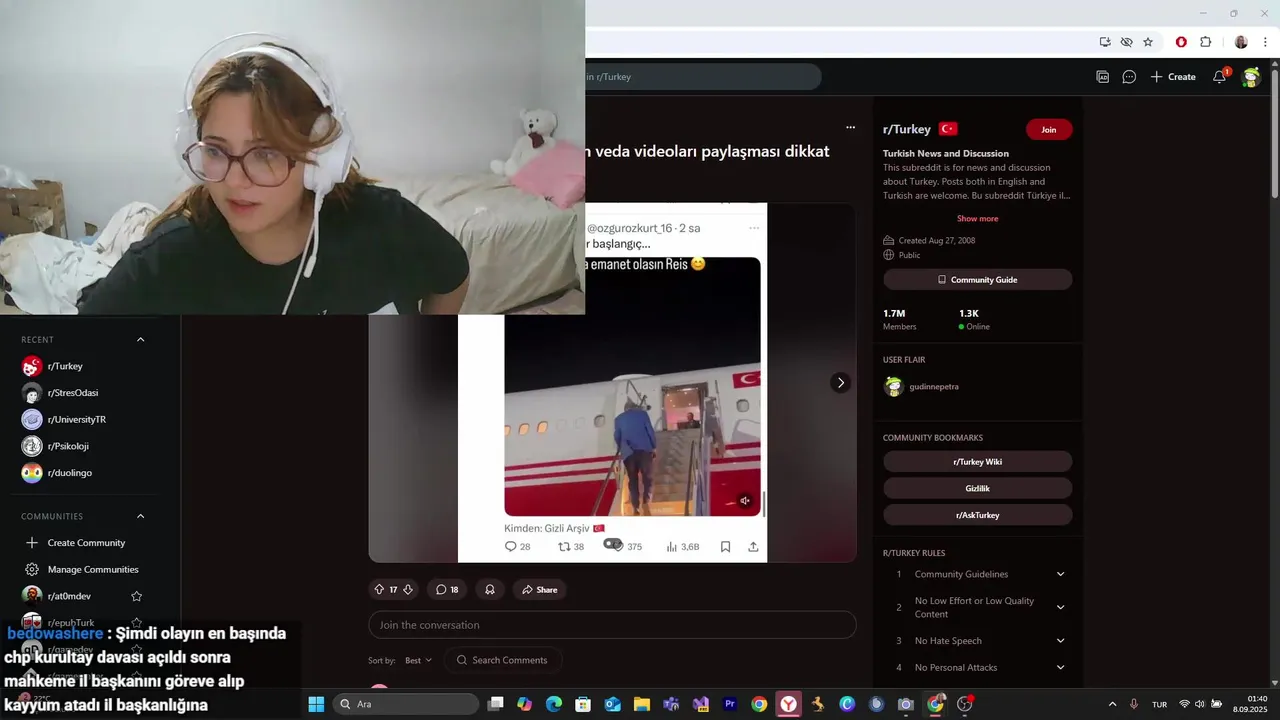Click Create post button in header
1280x720 pixels.
click(1173, 77)
